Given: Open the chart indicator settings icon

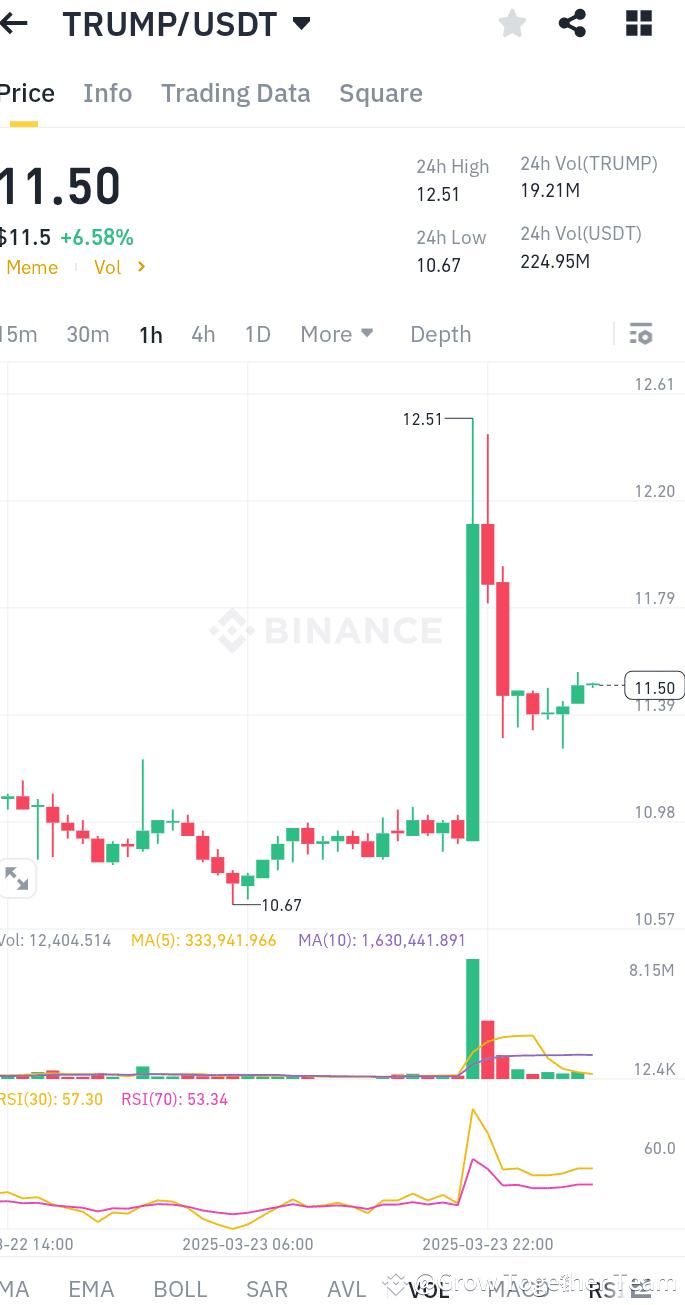Looking at the screenshot, I should [640, 333].
